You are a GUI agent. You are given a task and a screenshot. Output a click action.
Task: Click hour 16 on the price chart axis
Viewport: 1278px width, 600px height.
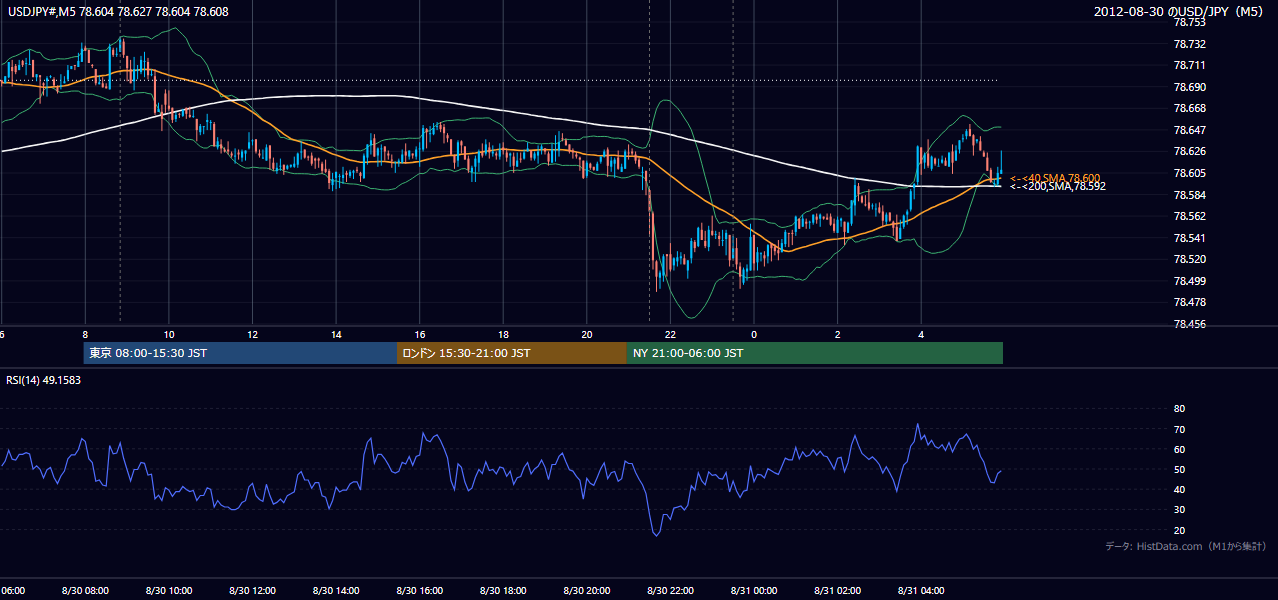tap(420, 335)
